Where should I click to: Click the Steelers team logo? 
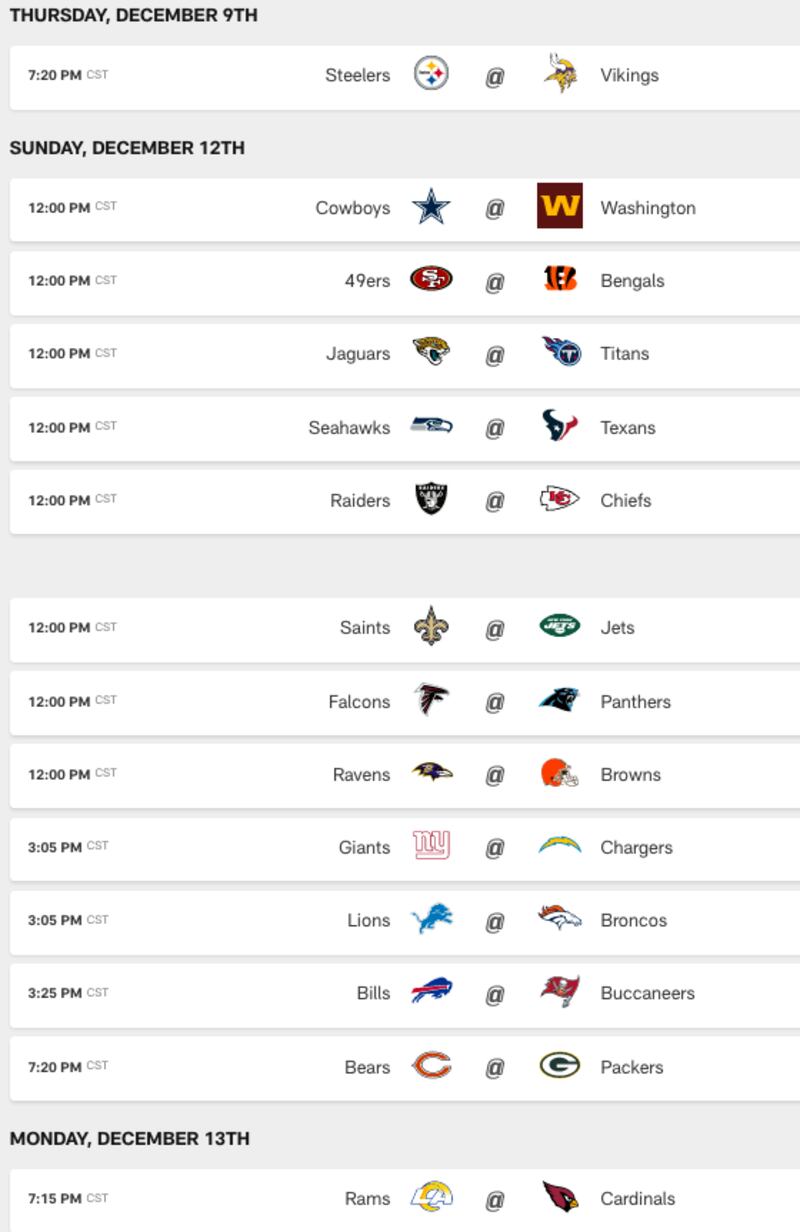click(431, 74)
